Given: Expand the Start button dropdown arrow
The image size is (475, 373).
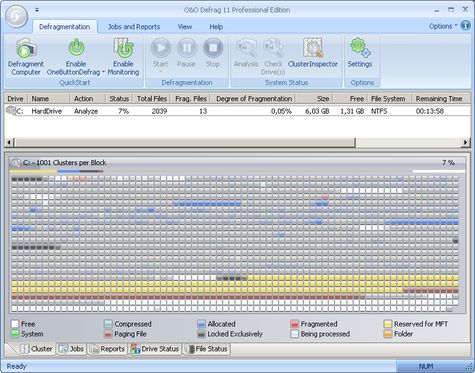Looking at the screenshot, I should click(x=160, y=71).
